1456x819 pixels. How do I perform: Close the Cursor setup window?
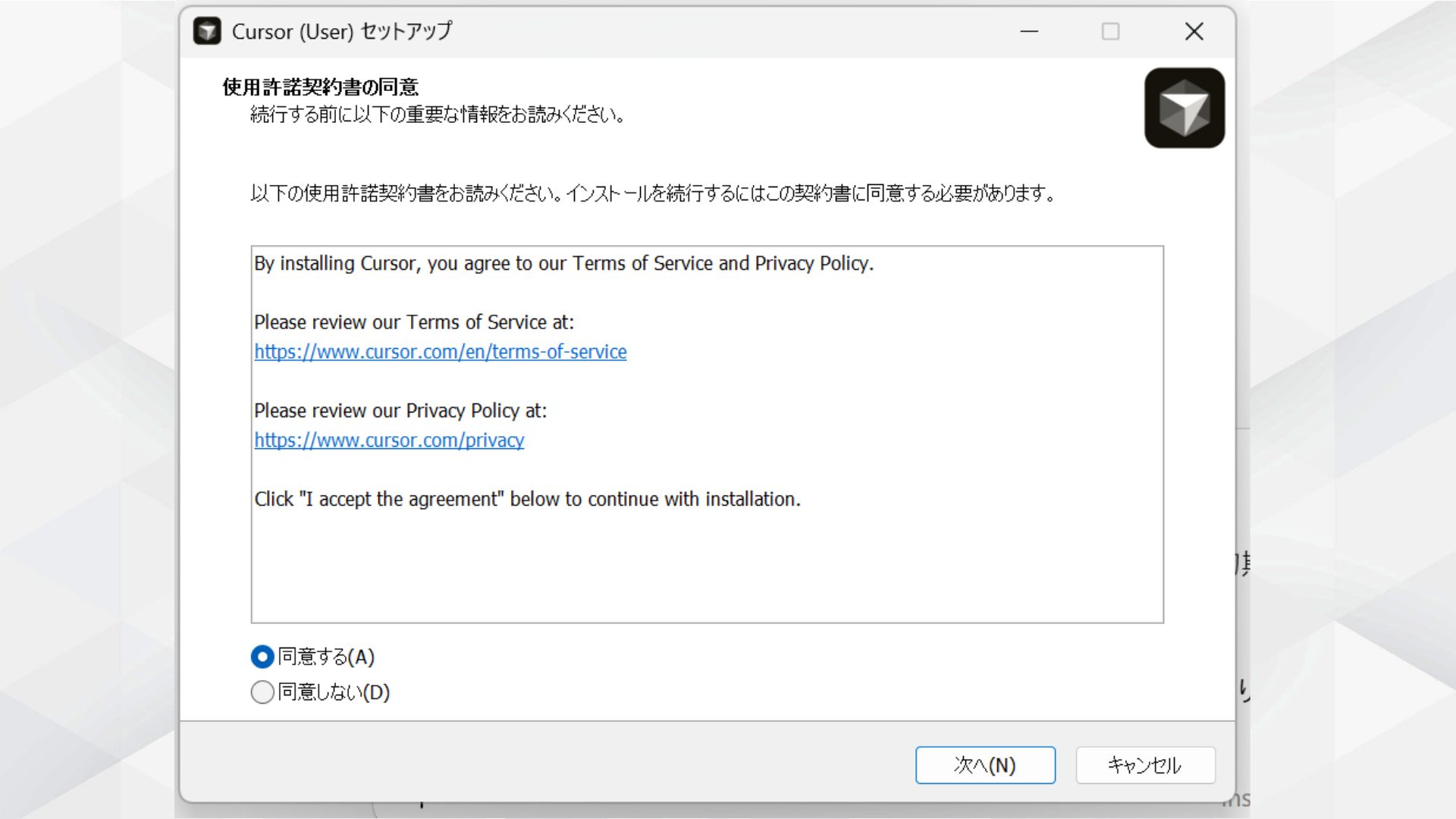(x=1194, y=31)
